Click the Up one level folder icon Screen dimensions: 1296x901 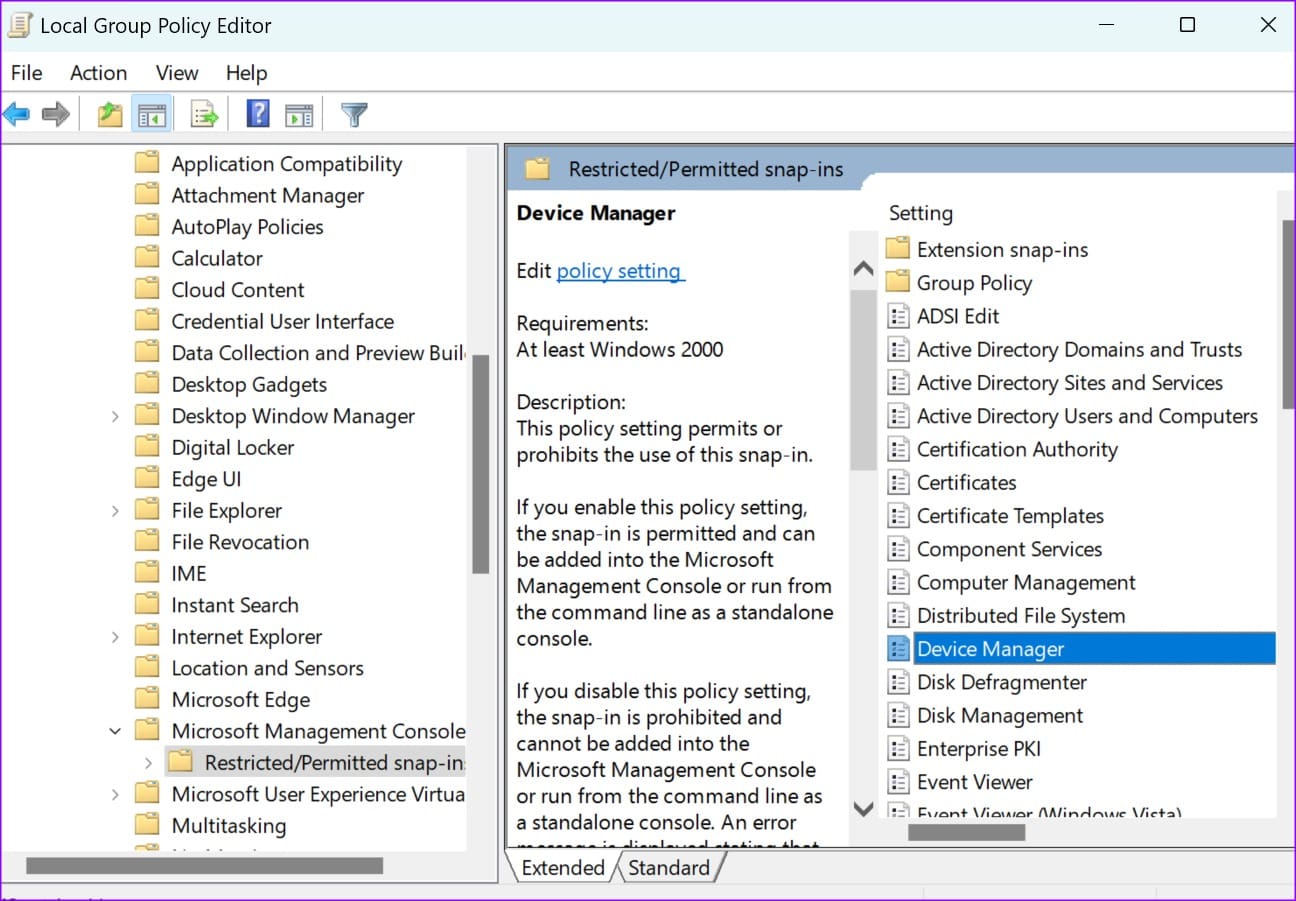click(x=108, y=113)
